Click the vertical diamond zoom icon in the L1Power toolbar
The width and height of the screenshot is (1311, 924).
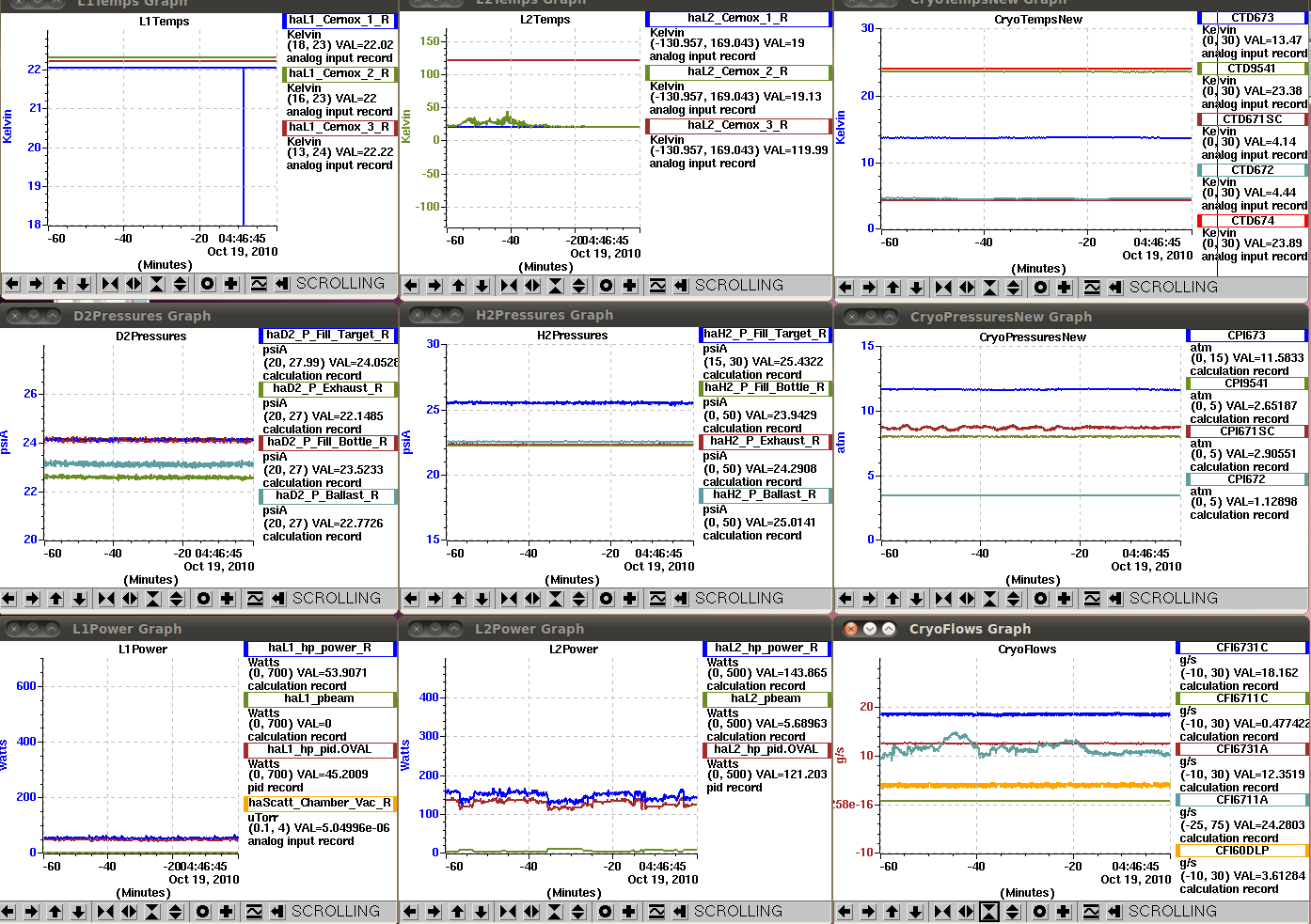click(176, 912)
